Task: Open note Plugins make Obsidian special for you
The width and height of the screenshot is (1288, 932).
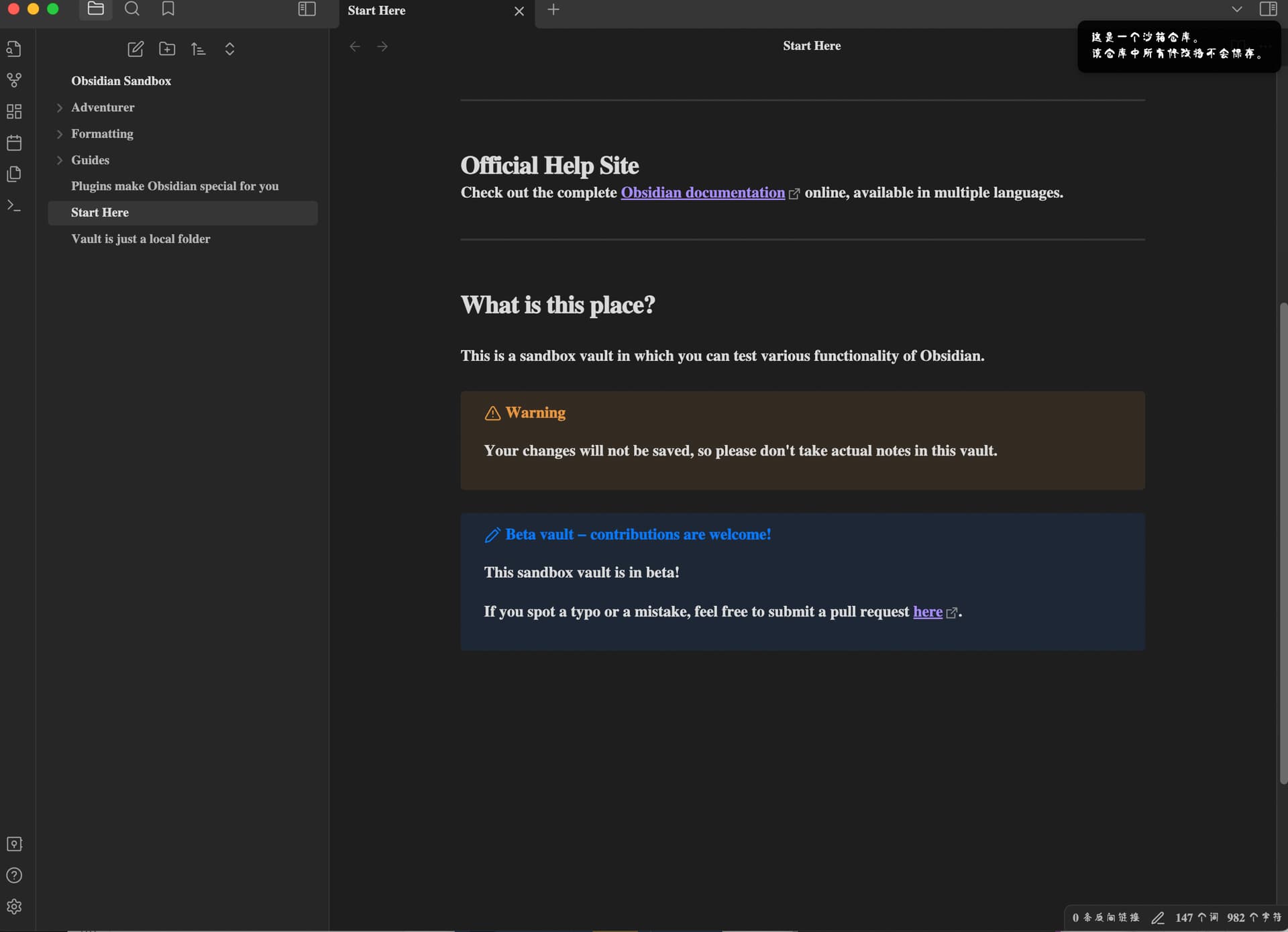Action: pyautogui.click(x=175, y=186)
